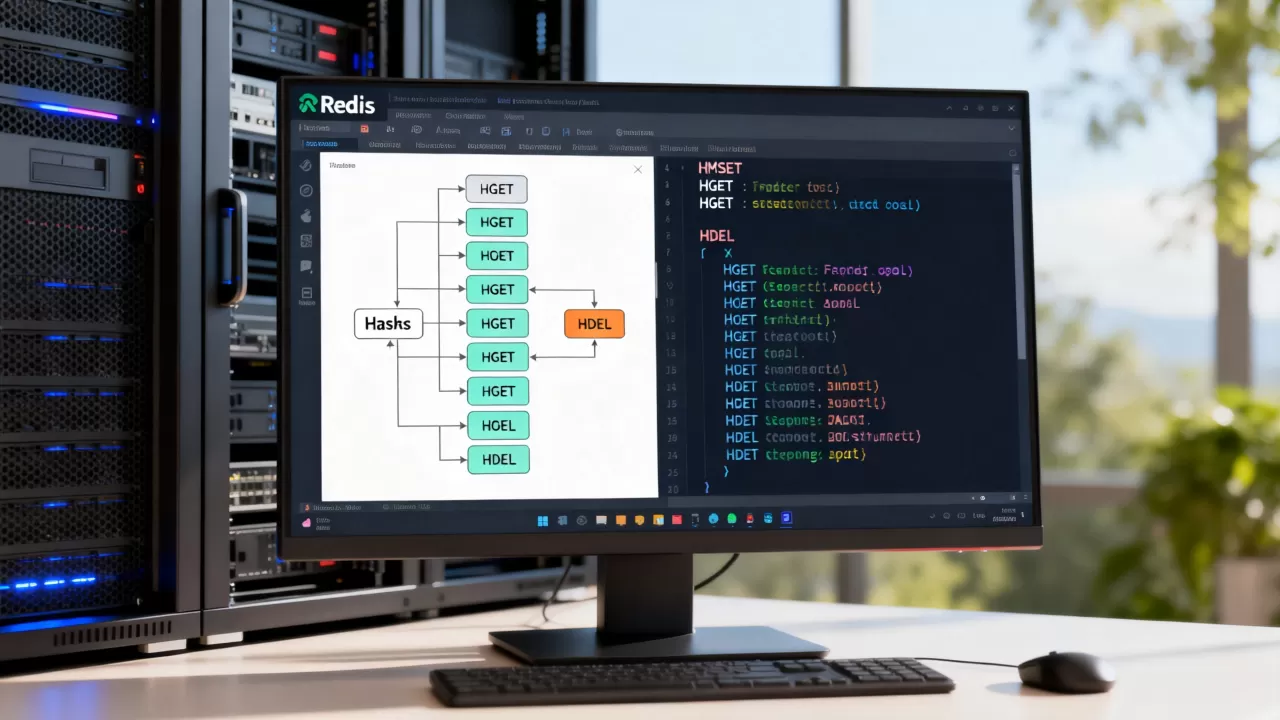This screenshot has height=720, width=1280.
Task: Collapse the HDEL code block with its fold bracket
Action: pos(703,254)
